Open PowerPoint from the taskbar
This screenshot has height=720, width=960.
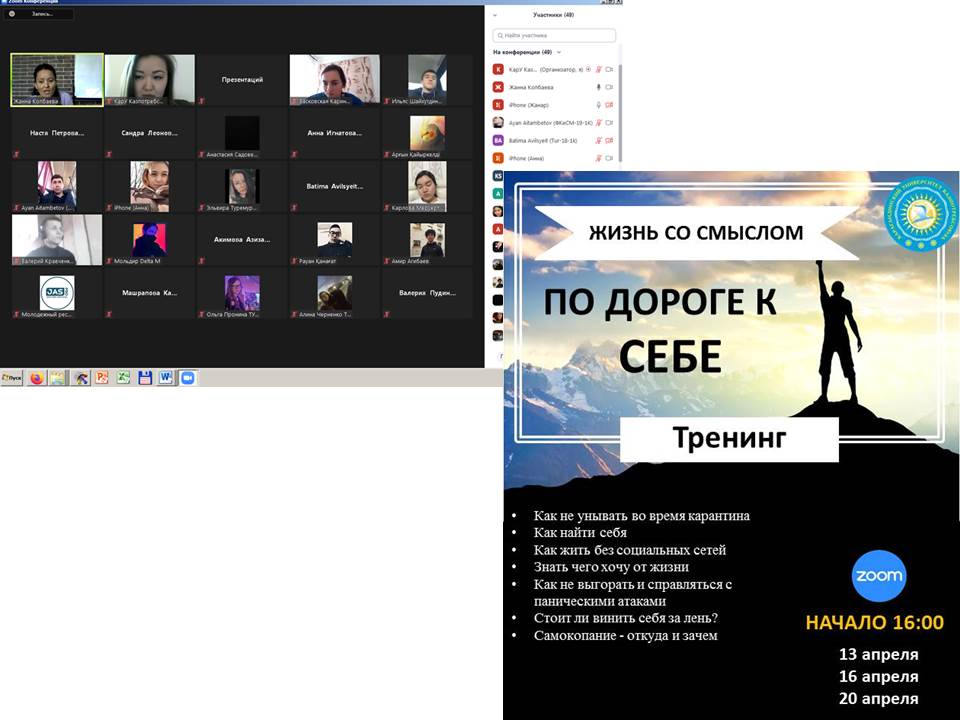(x=101, y=378)
